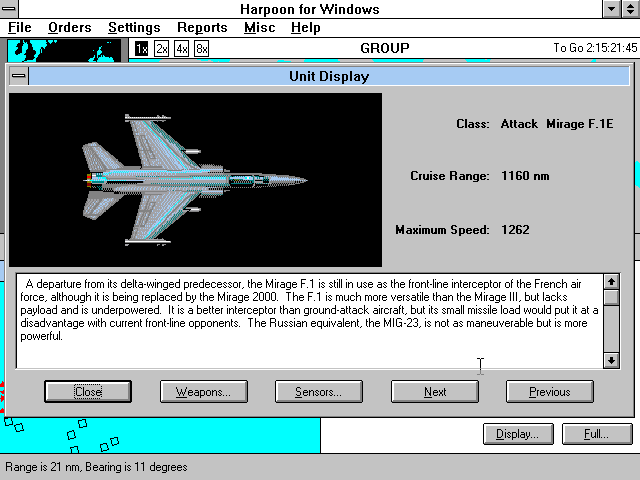Click the Mirage F.1E aircraft image
Screen dimensions: 640x480
coord(196,180)
